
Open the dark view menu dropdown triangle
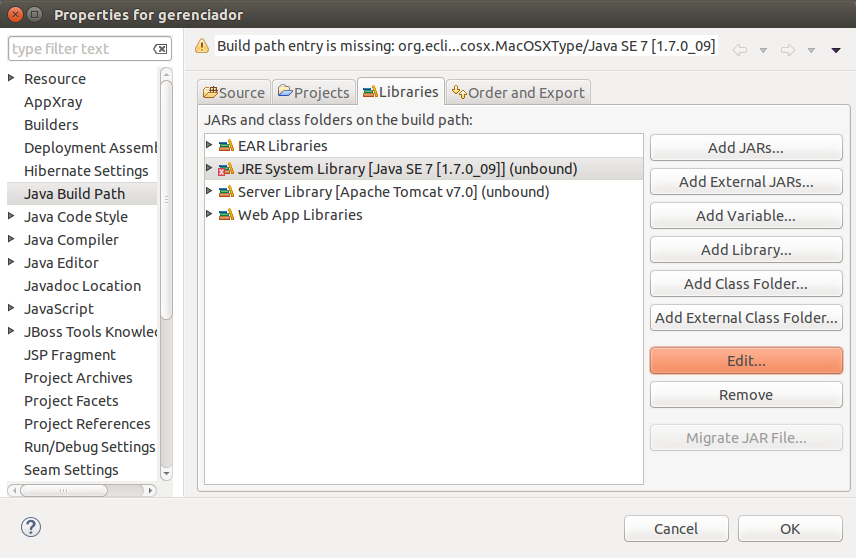tap(836, 50)
